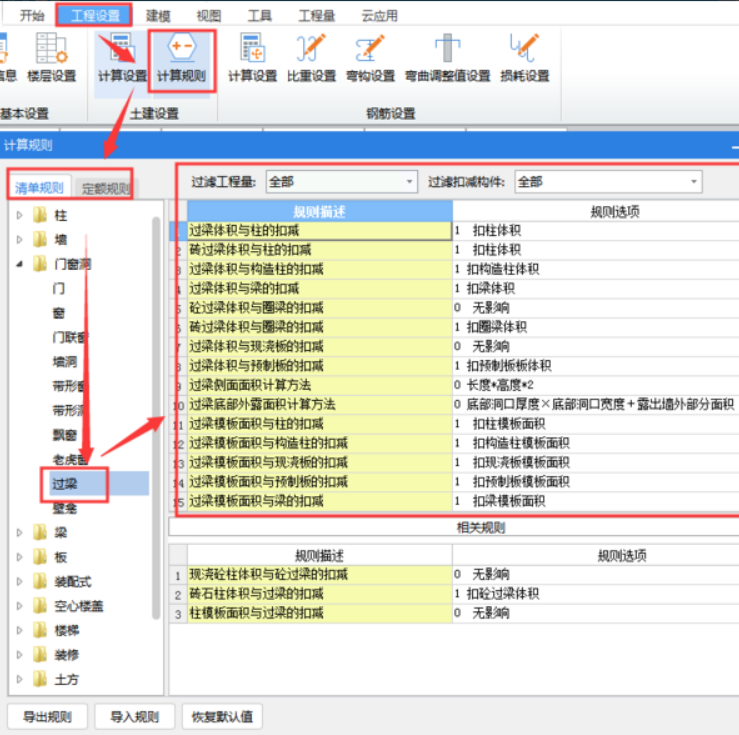Open 损耗设置 icon
Viewport: 739px width, 735px height.
pos(524,58)
